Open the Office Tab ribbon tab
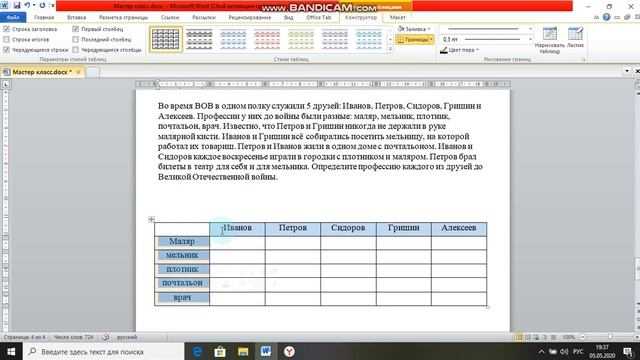 319,18
